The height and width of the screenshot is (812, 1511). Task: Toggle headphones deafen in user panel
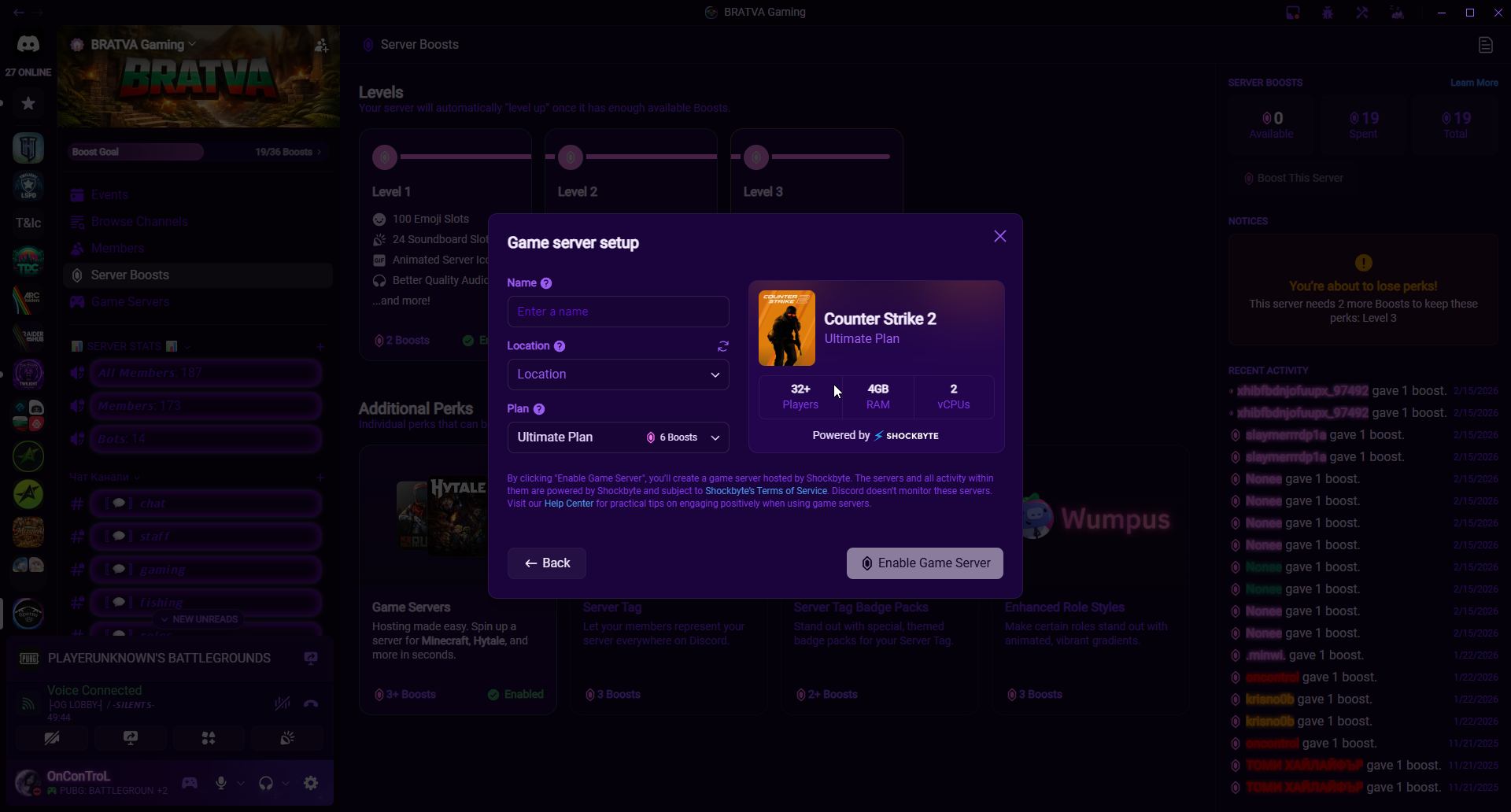(x=266, y=783)
